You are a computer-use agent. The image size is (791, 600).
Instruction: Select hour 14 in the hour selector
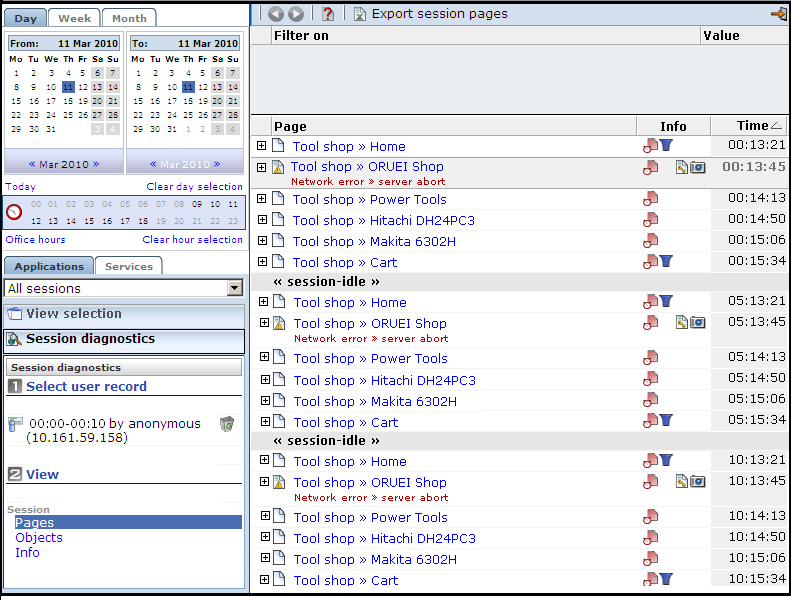71,221
